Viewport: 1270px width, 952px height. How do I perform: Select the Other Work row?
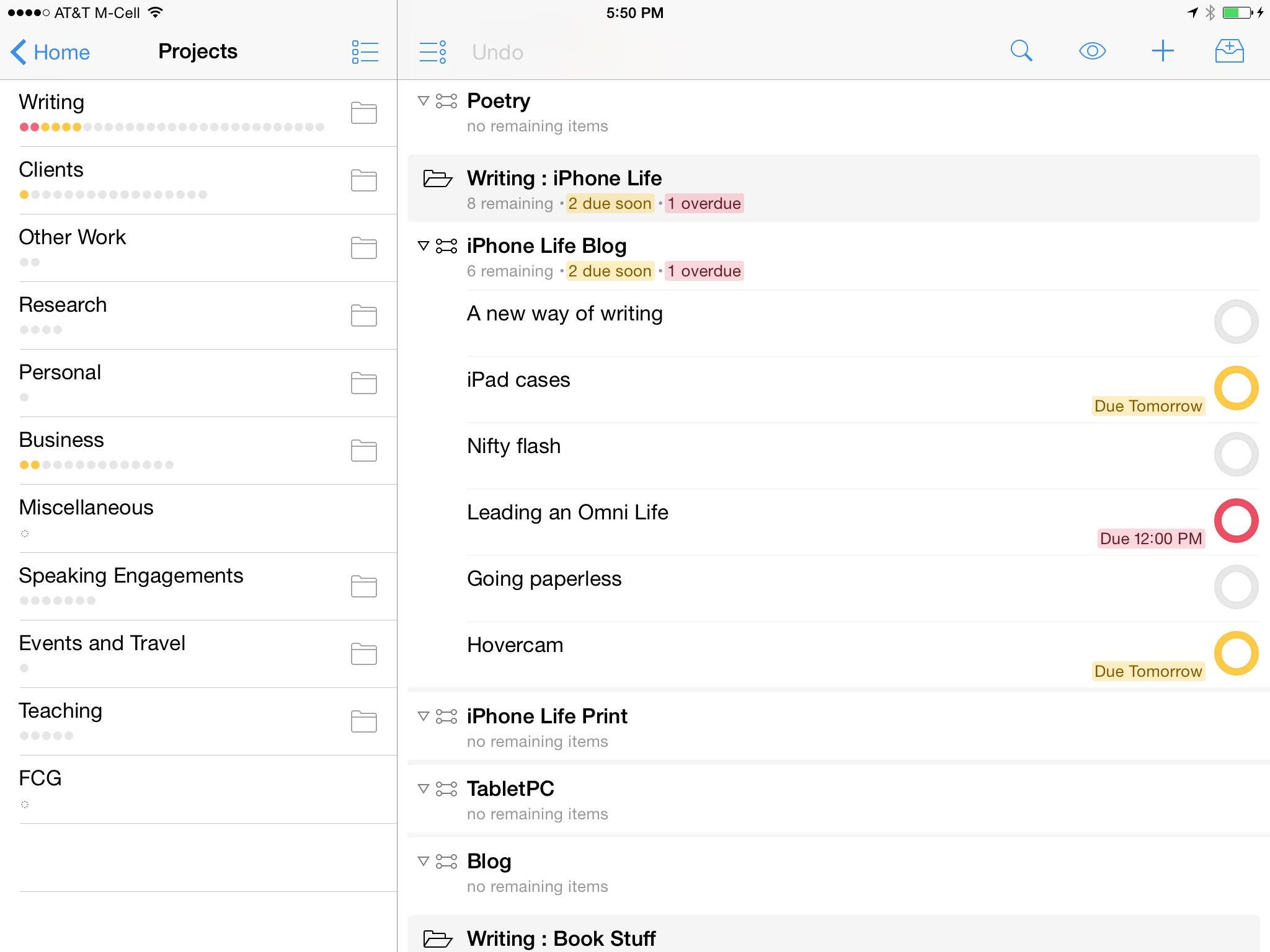[x=198, y=248]
